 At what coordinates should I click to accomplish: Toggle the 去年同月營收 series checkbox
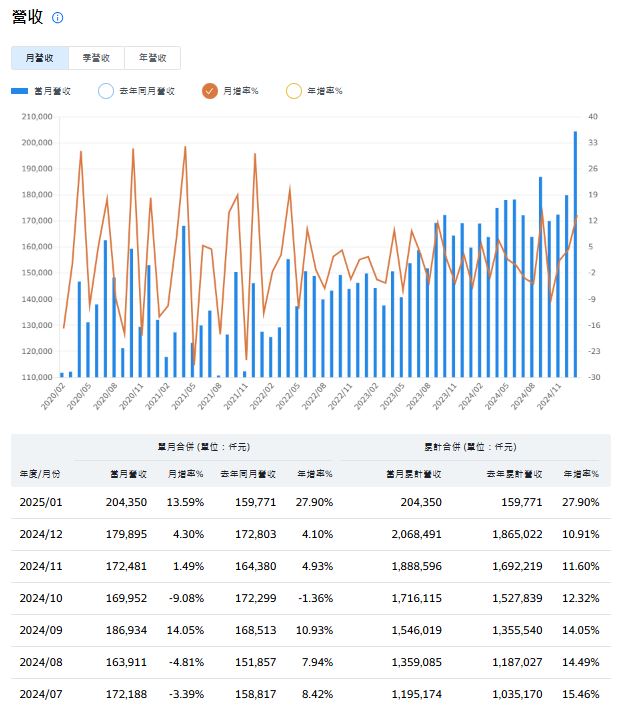pos(106,91)
